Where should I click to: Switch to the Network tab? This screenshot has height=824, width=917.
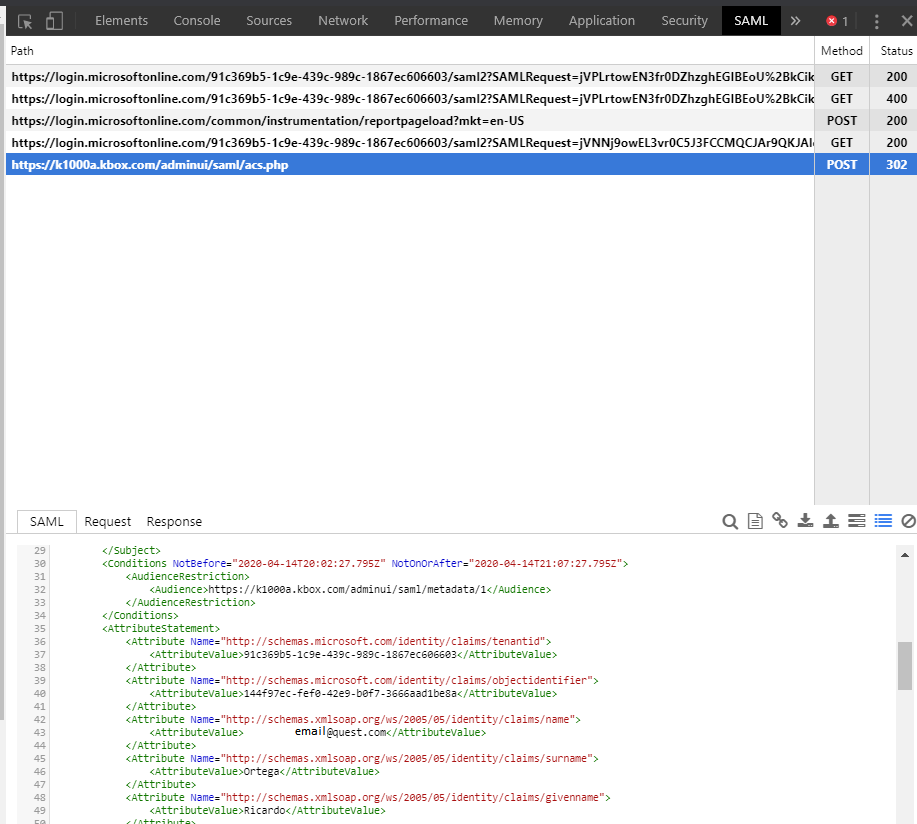coord(343,20)
